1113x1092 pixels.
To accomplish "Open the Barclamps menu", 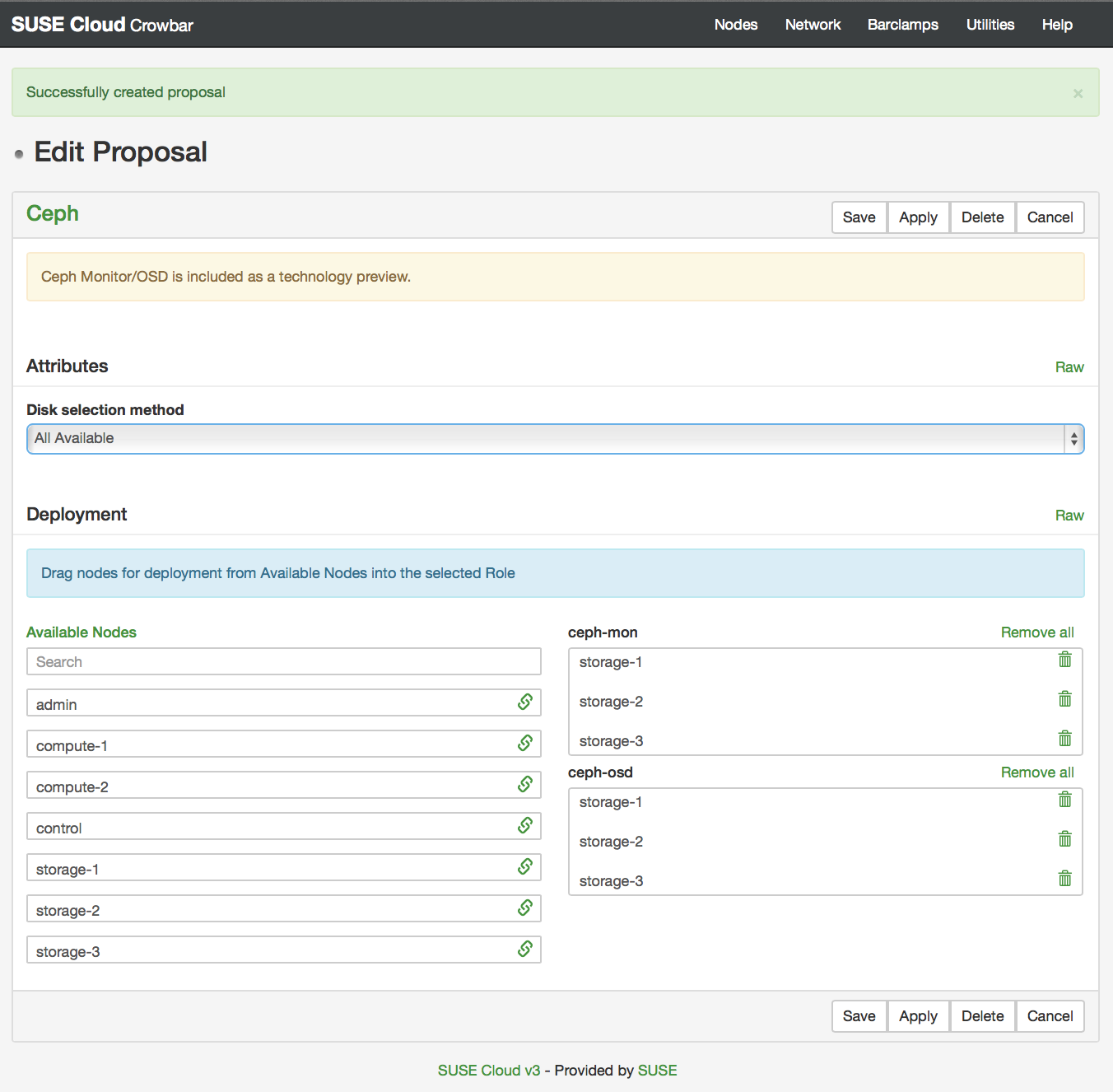I will 903,25.
